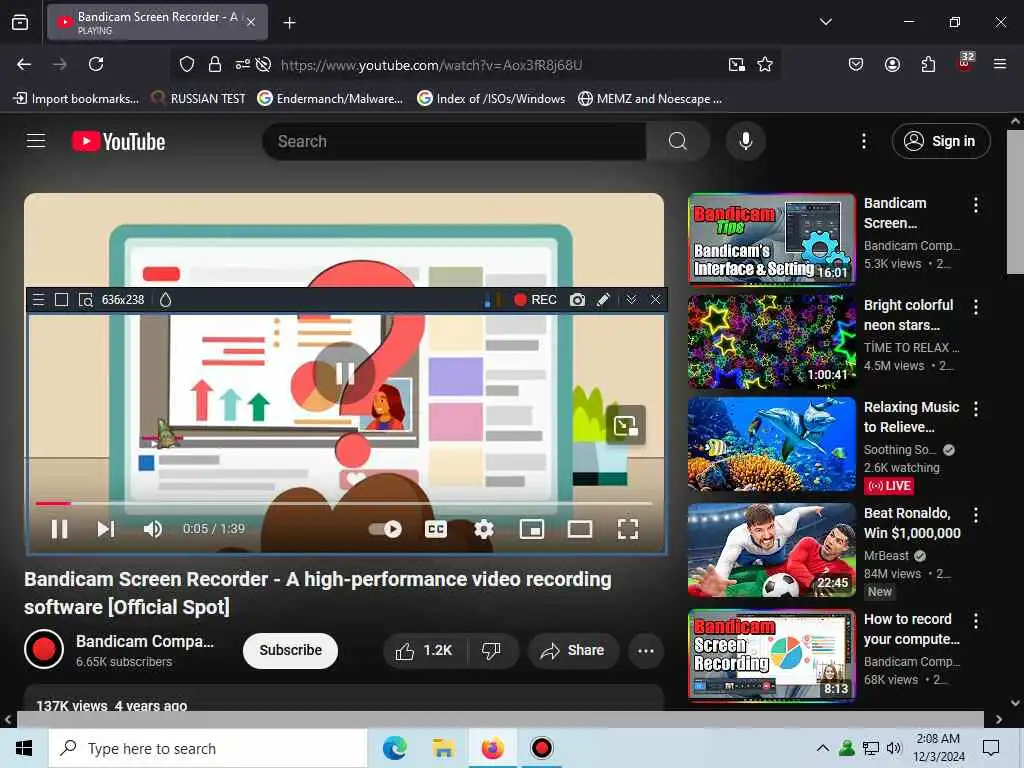Click the video progress bar
Image resolution: width=1024 pixels, height=768 pixels.
click(x=344, y=504)
